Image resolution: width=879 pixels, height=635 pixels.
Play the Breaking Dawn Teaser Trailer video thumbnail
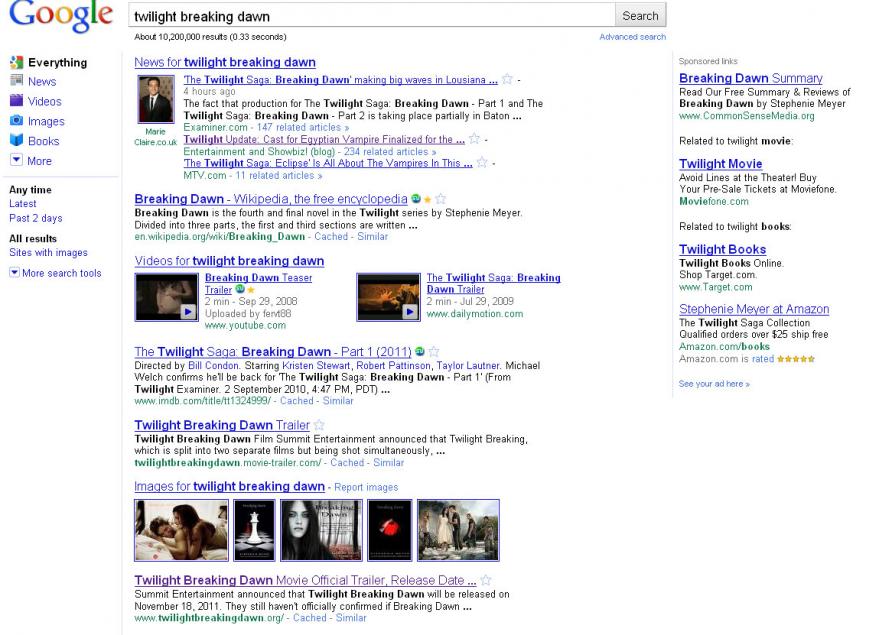pyautogui.click(x=166, y=297)
